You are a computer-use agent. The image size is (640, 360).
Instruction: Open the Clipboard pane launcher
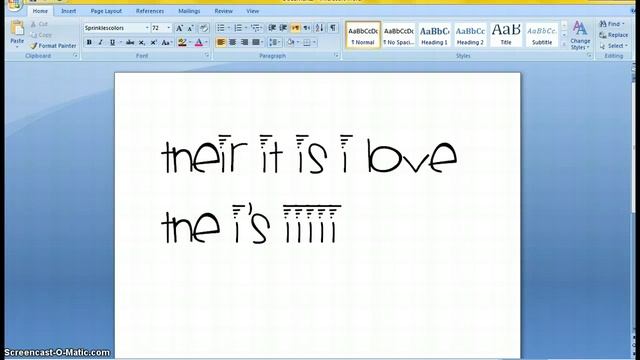(76, 55)
